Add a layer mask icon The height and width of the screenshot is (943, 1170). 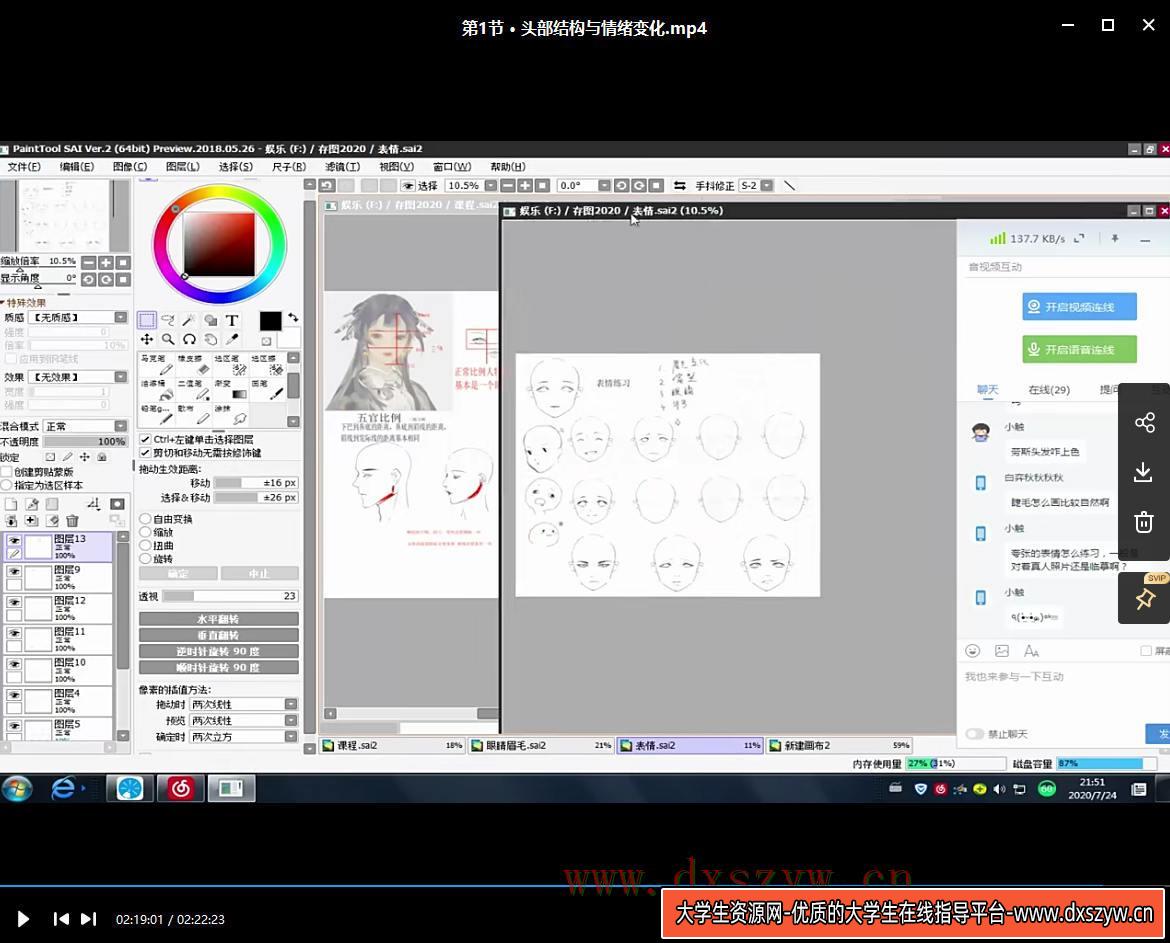(117, 504)
